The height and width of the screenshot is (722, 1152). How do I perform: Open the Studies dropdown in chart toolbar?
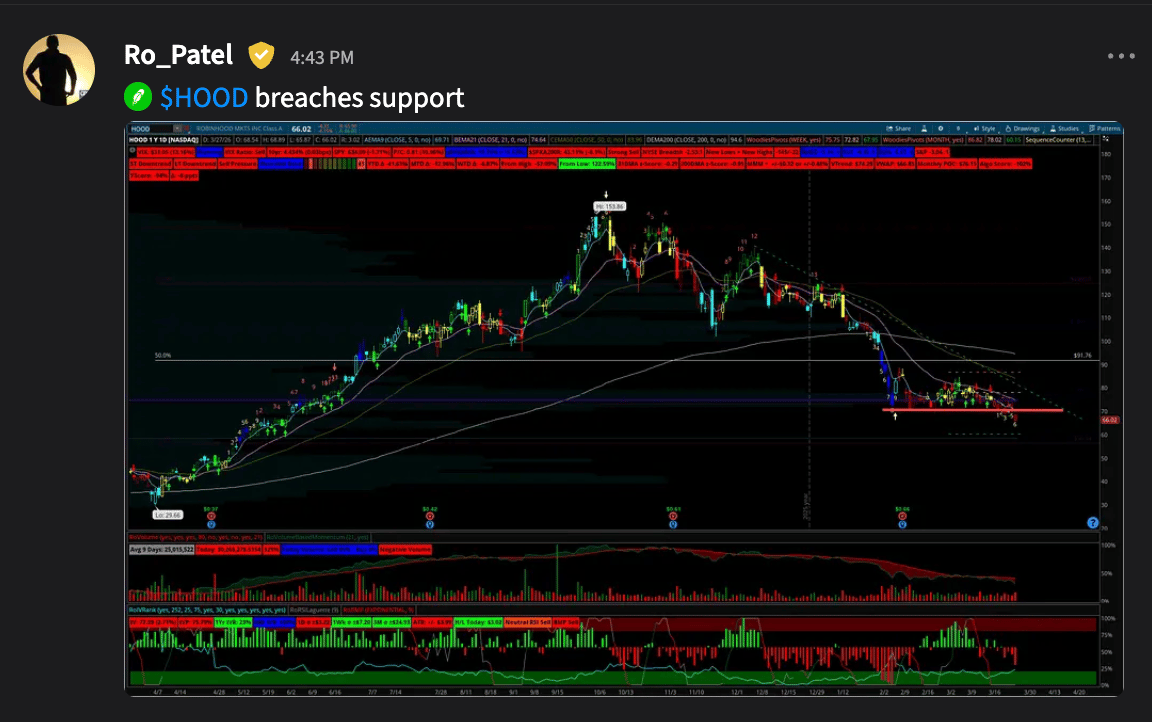1064,129
